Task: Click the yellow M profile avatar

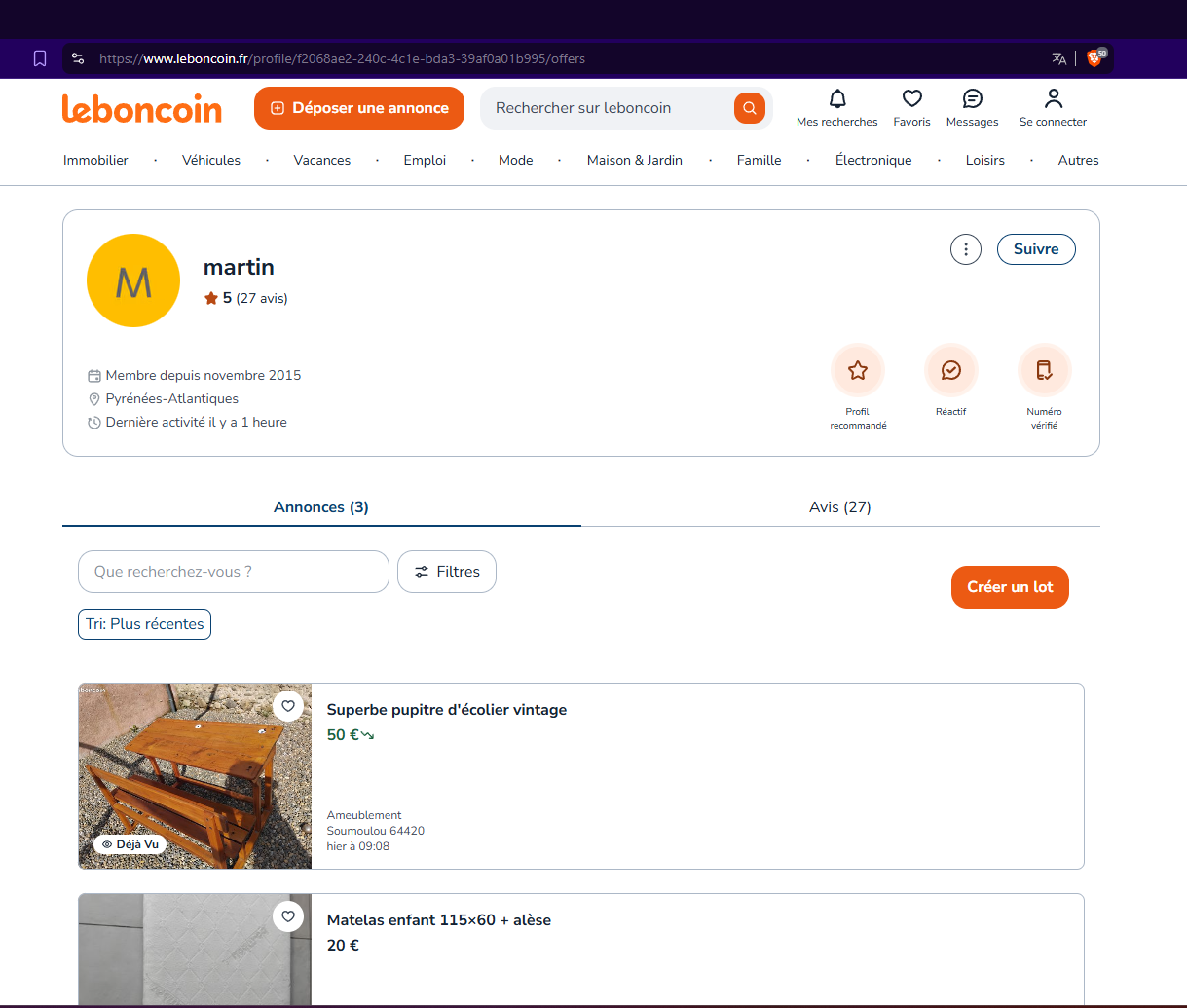Action: click(x=133, y=280)
